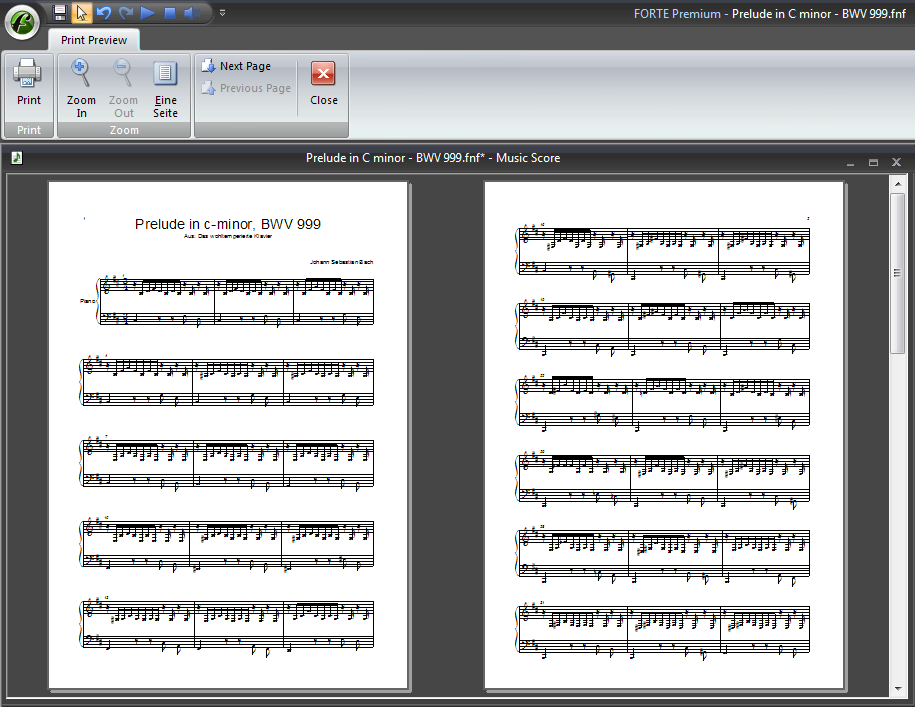
Task: Switch to the Print Preview tab
Action: pyautogui.click(x=94, y=40)
